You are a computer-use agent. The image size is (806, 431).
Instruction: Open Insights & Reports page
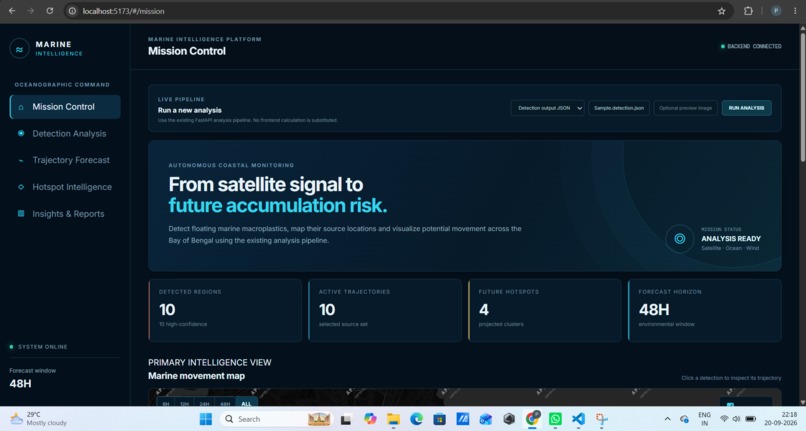pyautogui.click(x=65, y=213)
